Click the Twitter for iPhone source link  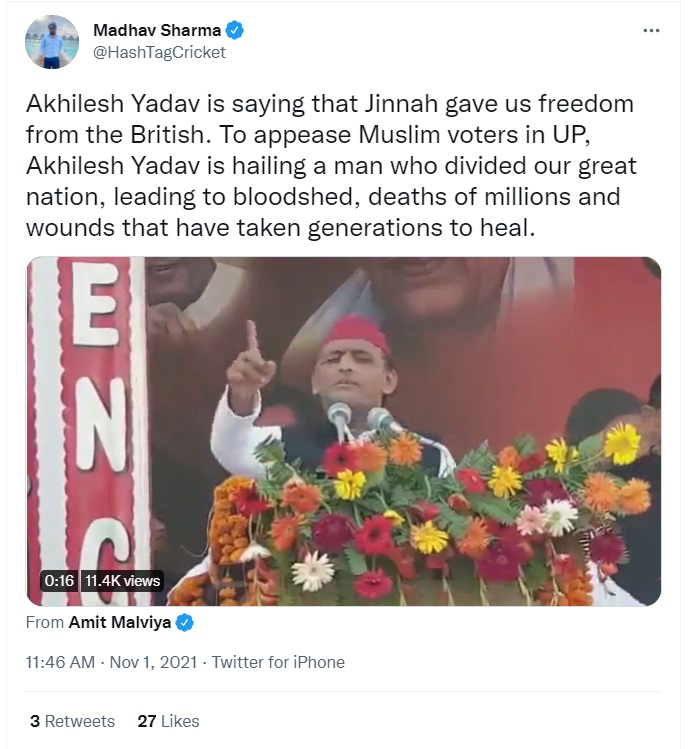point(278,662)
